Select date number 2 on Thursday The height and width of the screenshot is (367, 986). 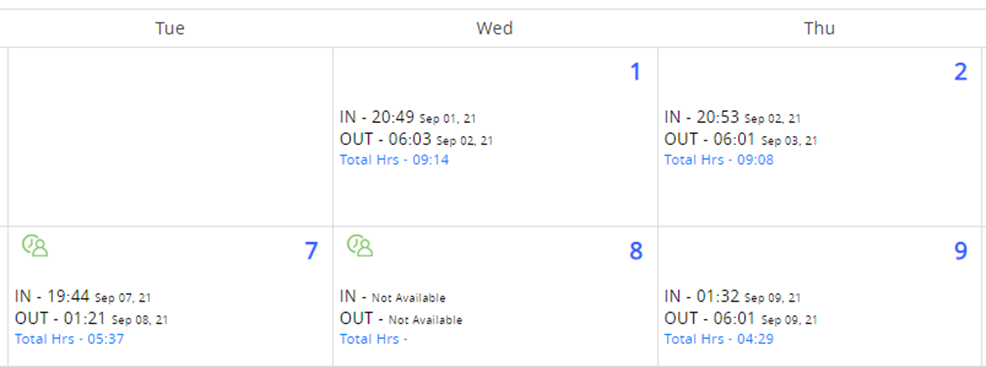960,72
